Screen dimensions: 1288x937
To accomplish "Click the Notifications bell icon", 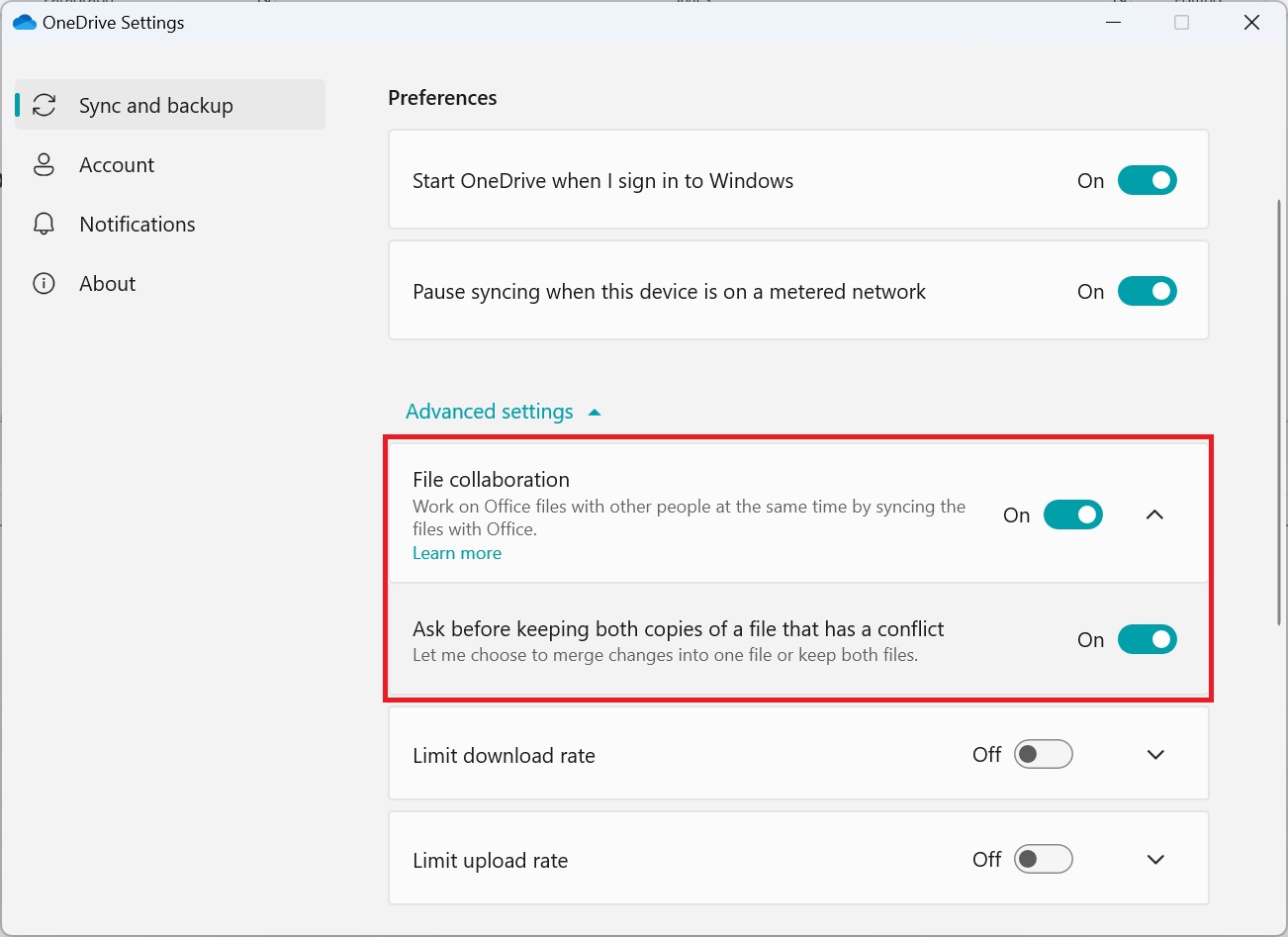I will click(x=44, y=224).
